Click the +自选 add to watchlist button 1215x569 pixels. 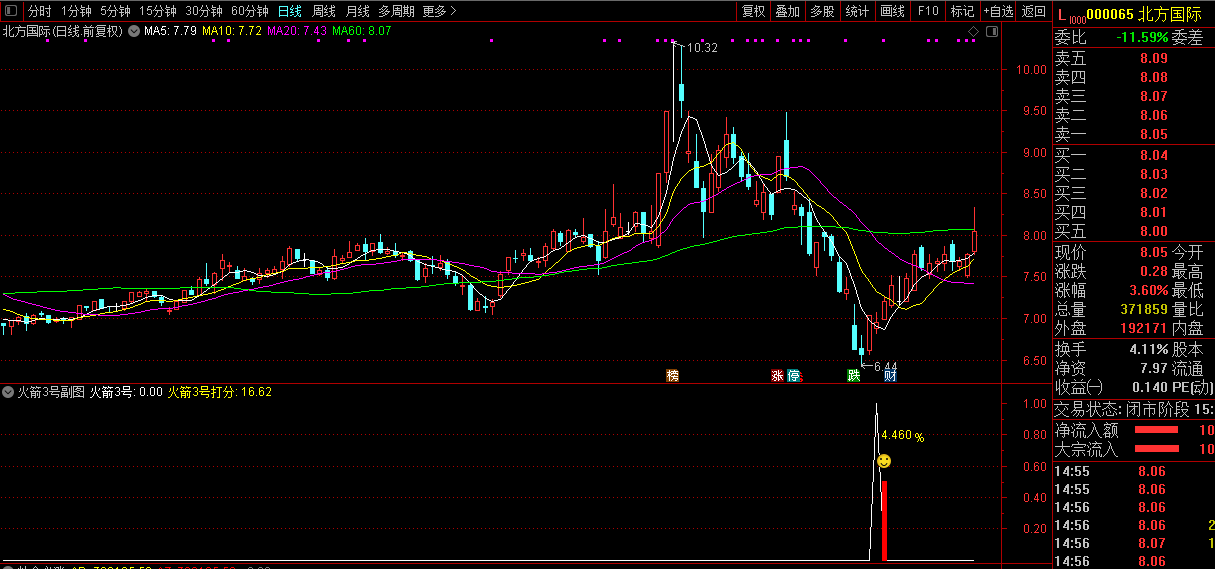tap(998, 11)
